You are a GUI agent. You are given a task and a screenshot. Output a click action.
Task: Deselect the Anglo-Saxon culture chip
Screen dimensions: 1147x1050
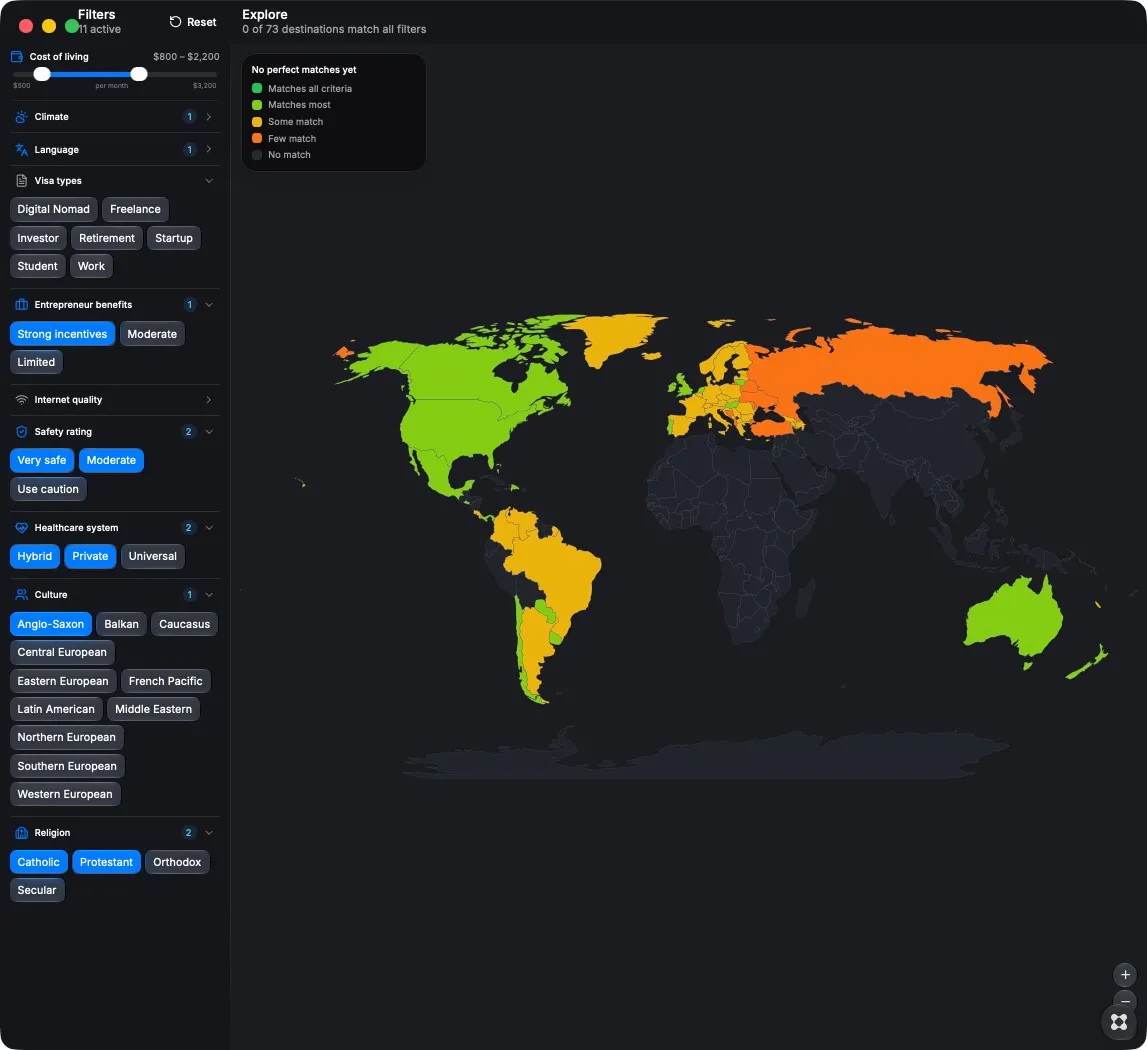click(50, 624)
